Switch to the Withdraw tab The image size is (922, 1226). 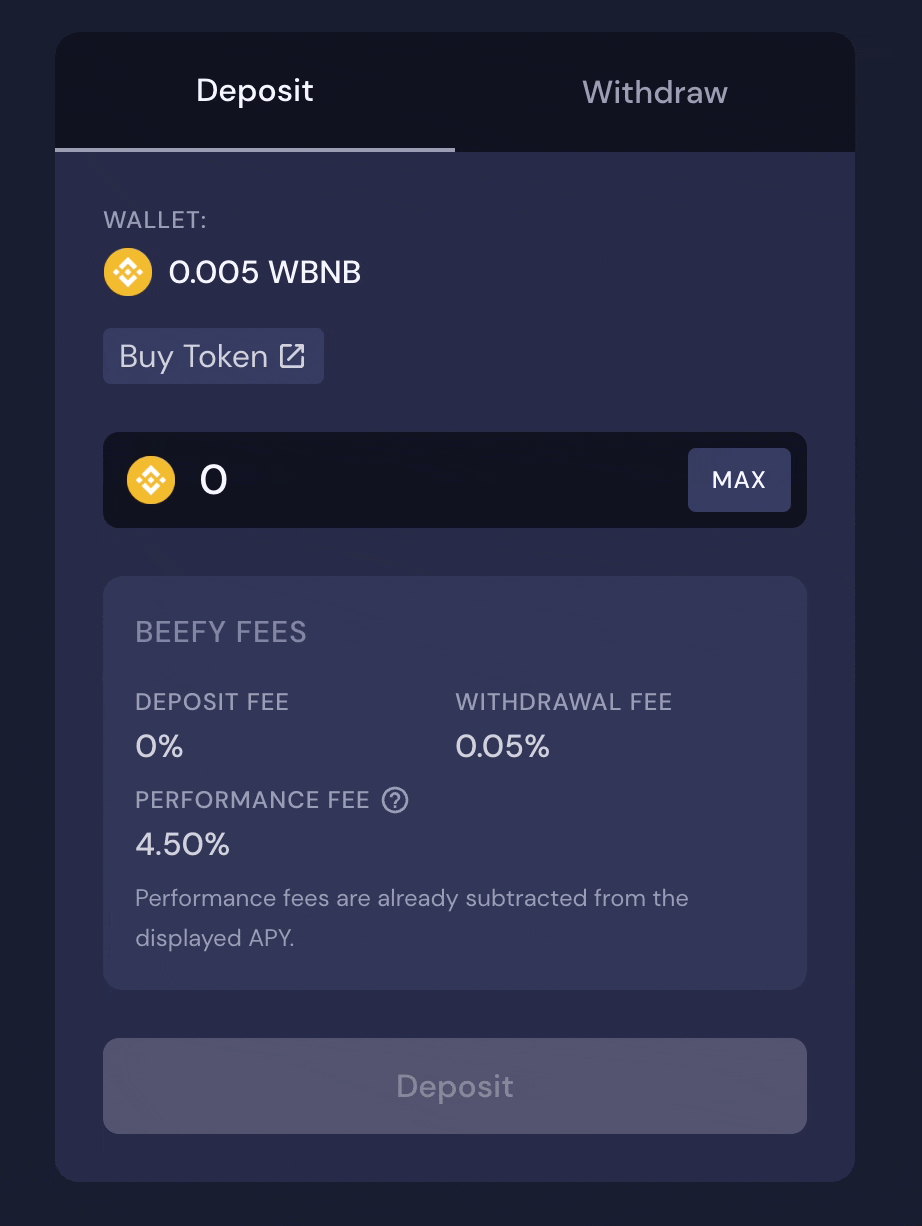[654, 92]
